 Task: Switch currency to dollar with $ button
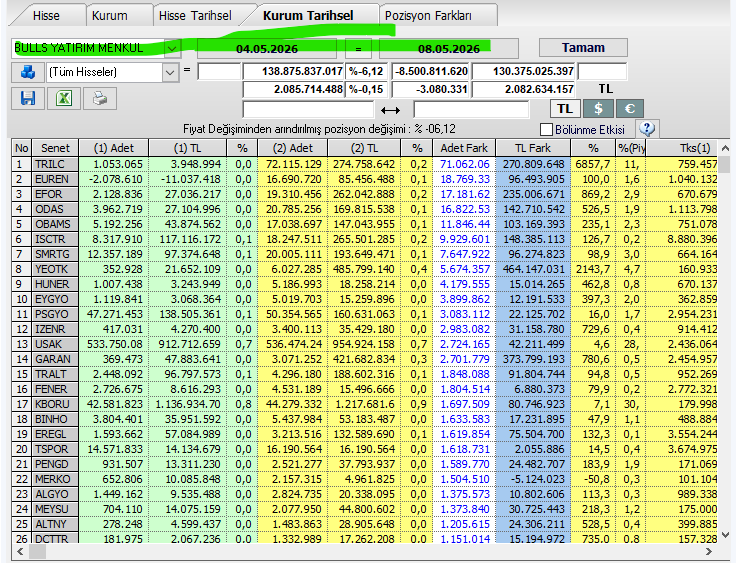pos(598,109)
